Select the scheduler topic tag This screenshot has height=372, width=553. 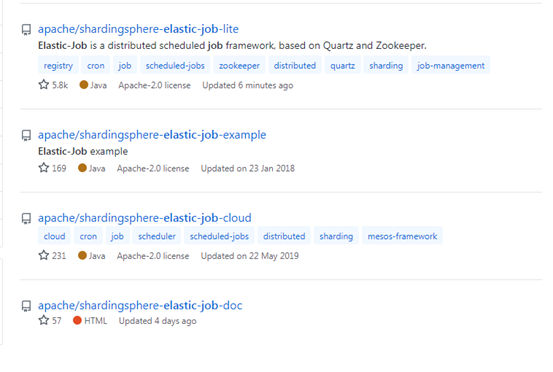157,236
